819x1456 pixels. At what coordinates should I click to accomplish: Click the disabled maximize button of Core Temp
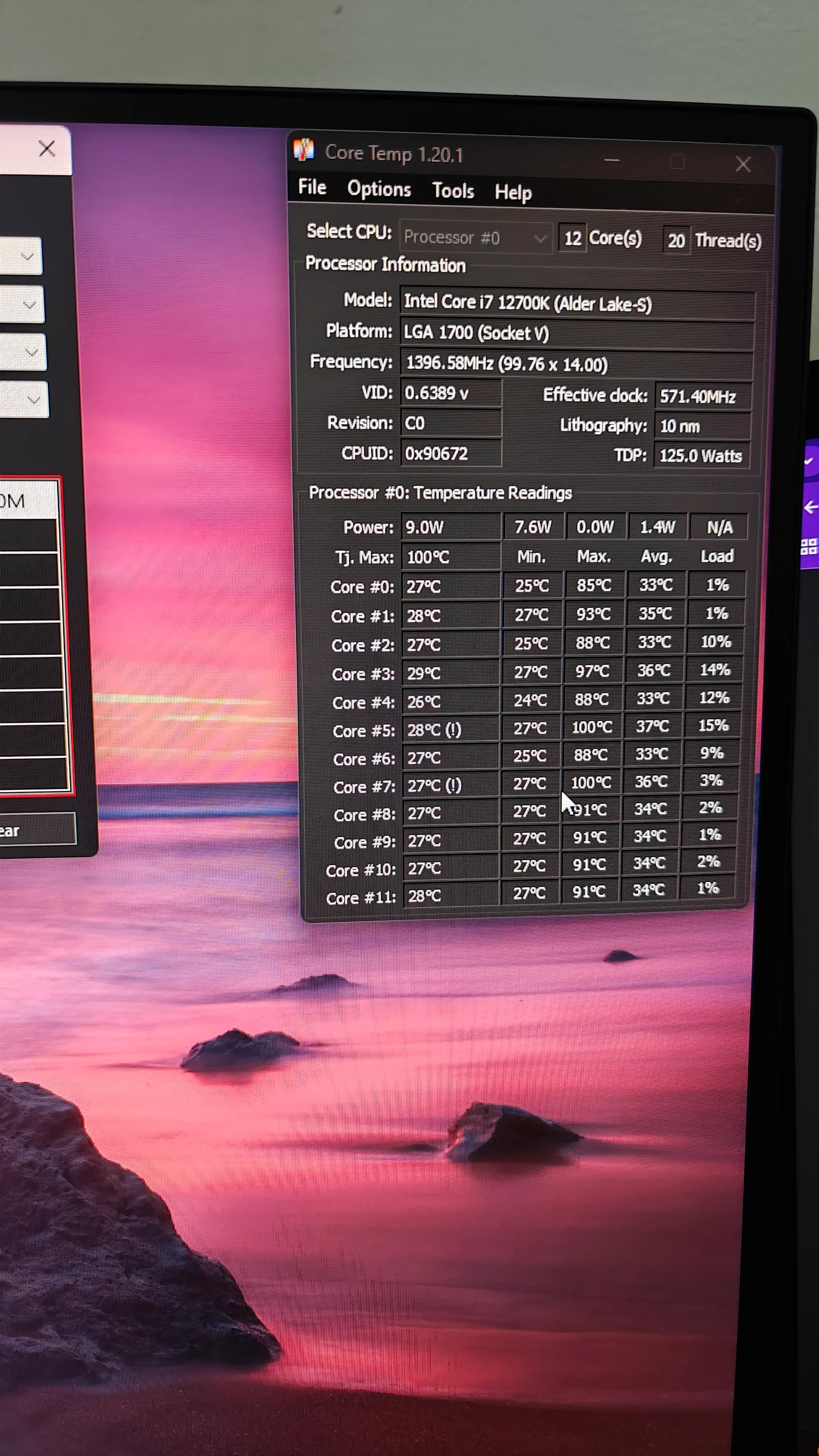(x=677, y=163)
